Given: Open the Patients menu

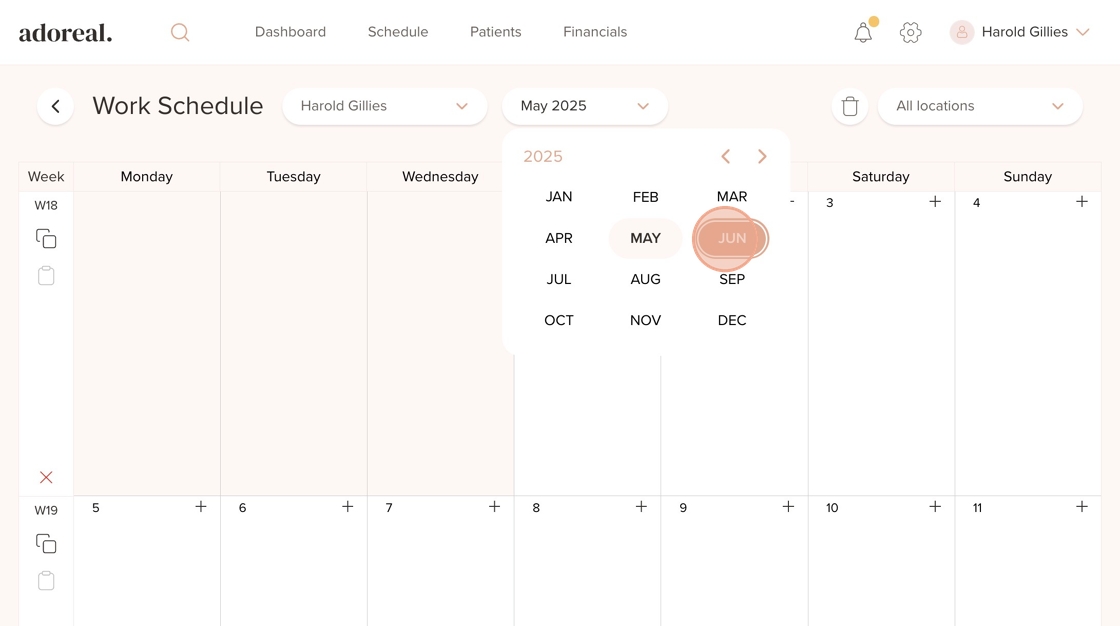Looking at the screenshot, I should (495, 32).
